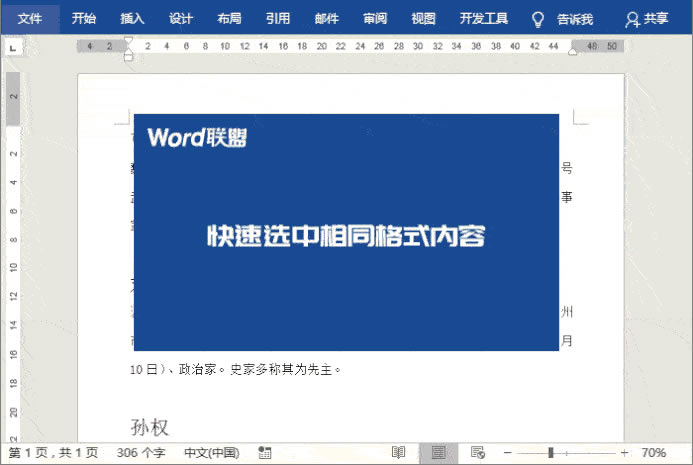
Task: Click the macro recording icon in status bar
Action: tap(264, 453)
